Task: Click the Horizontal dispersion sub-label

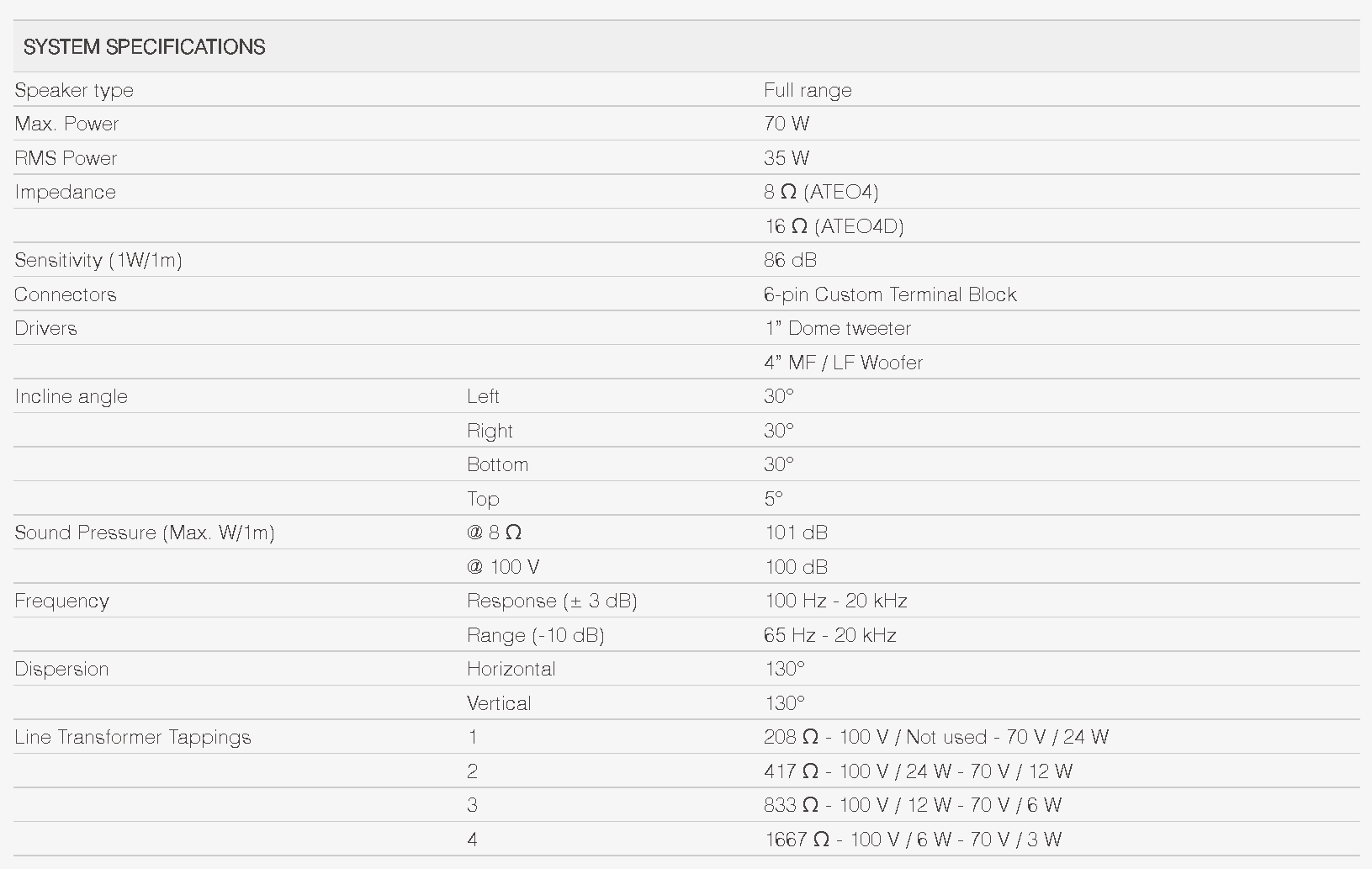Action: 511,669
